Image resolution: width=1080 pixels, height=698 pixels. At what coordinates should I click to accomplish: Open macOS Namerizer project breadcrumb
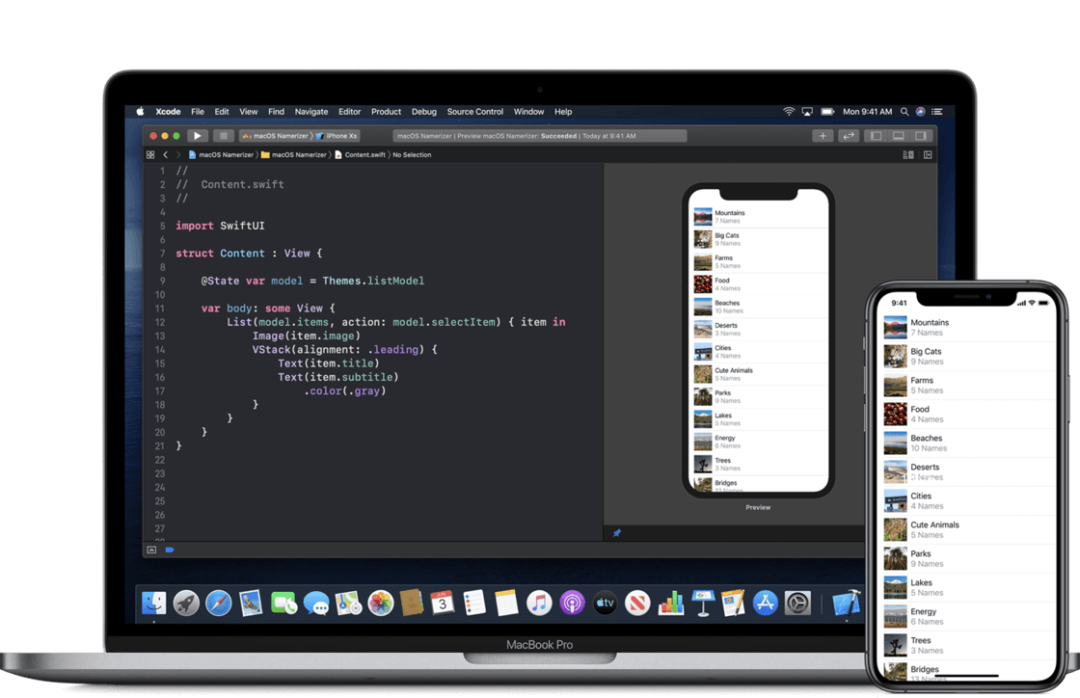tap(221, 155)
